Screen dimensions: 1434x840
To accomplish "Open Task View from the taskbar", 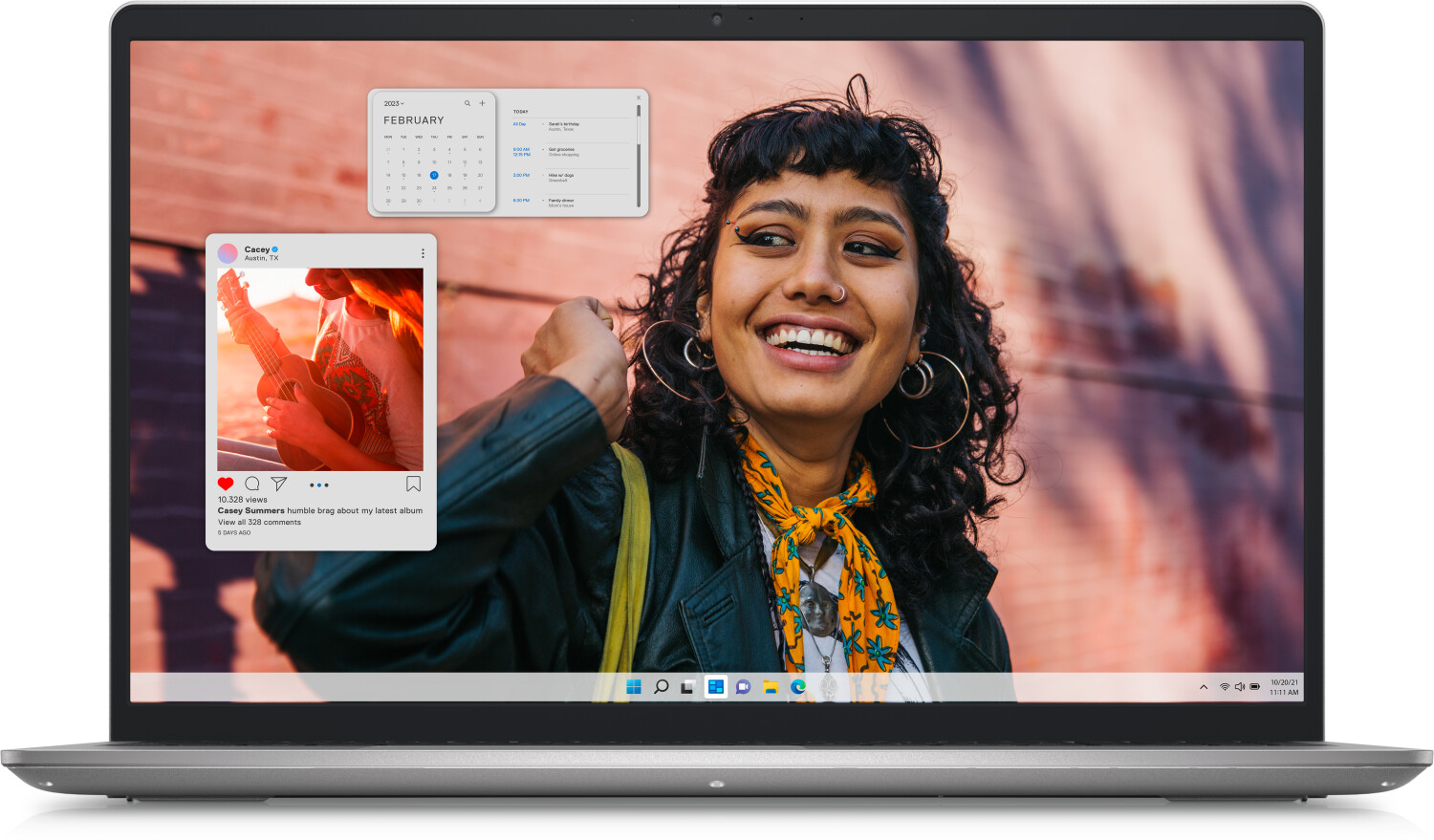I will 688,687.
